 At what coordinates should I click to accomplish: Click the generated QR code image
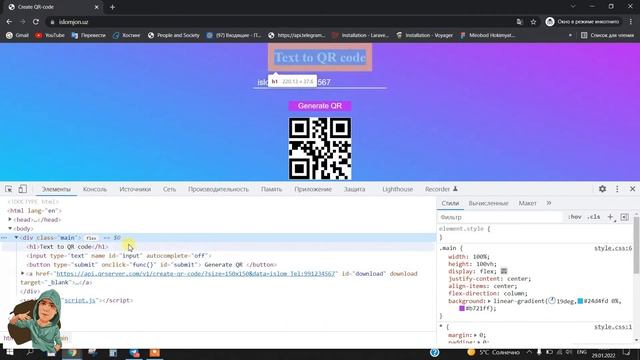pyautogui.click(x=320, y=149)
